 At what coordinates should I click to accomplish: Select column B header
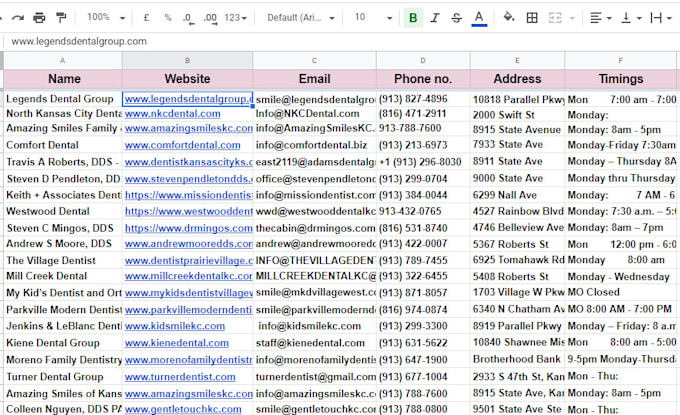tap(187, 61)
